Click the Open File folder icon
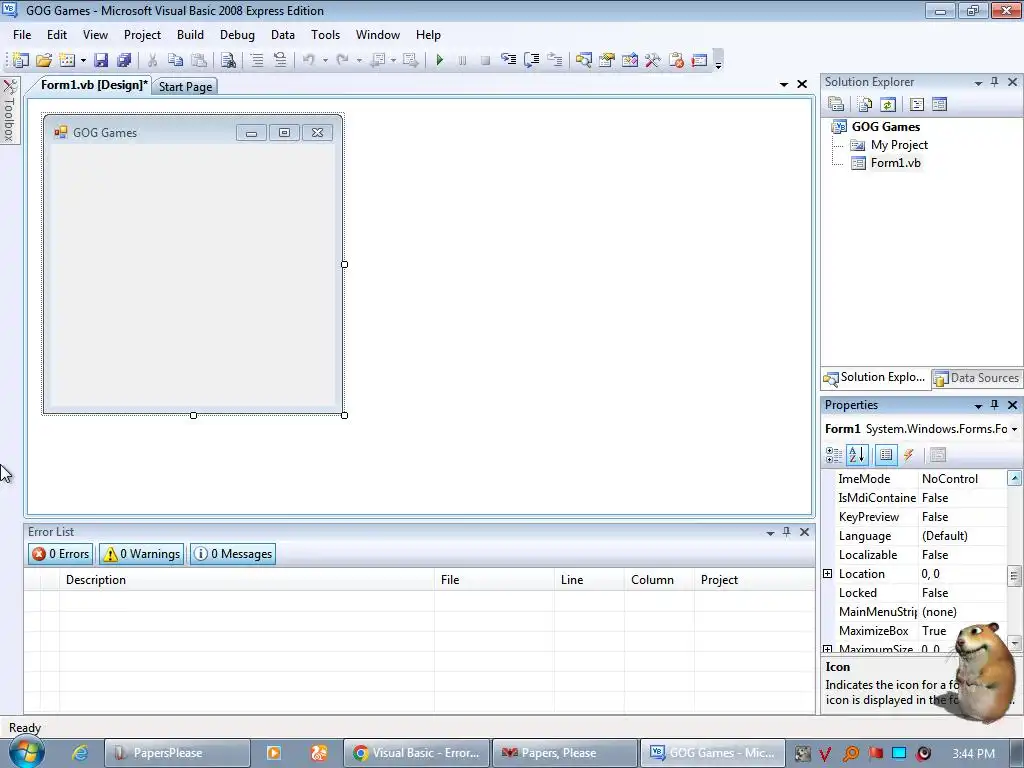This screenshot has height=768, width=1024. [x=44, y=60]
